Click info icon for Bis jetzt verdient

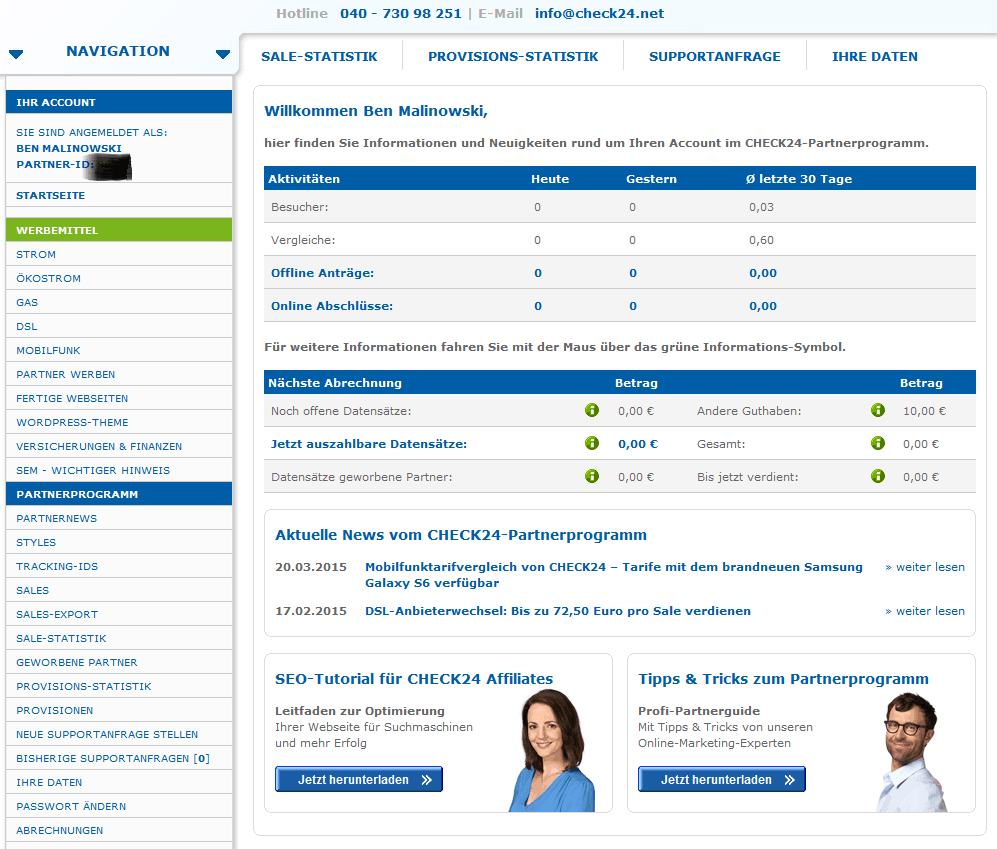878,476
